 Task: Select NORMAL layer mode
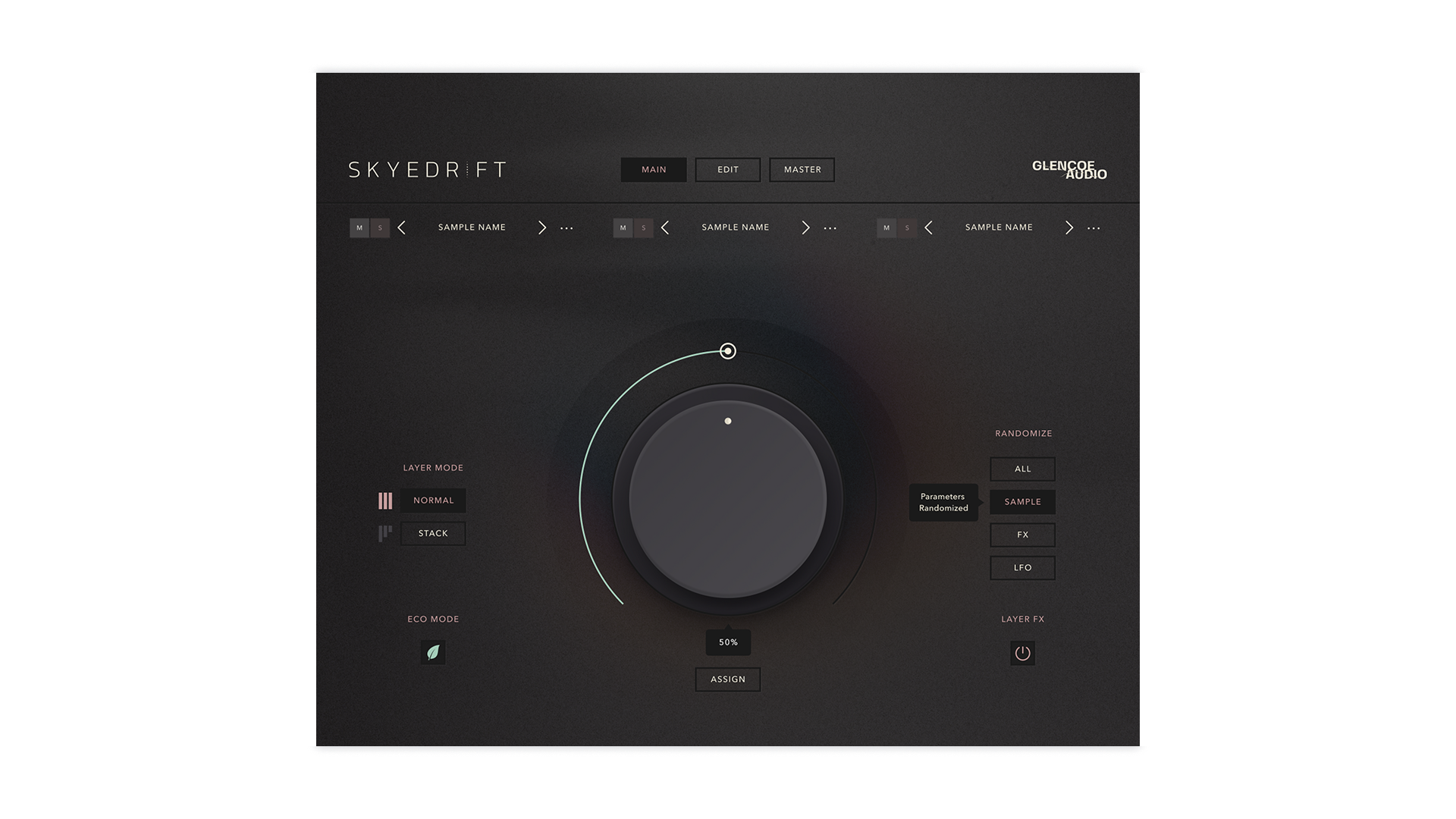point(433,500)
